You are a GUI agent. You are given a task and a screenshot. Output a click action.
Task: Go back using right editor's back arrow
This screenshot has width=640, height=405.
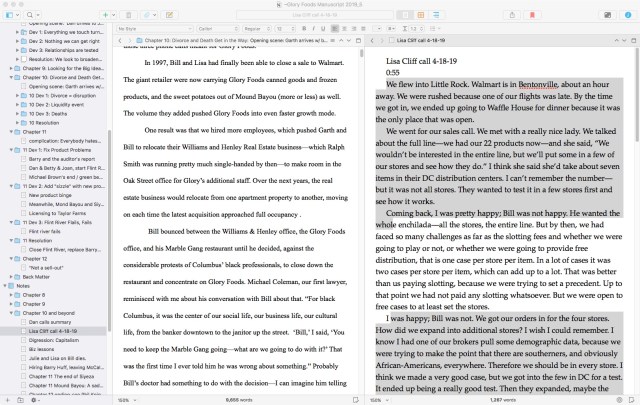tap(369, 40)
